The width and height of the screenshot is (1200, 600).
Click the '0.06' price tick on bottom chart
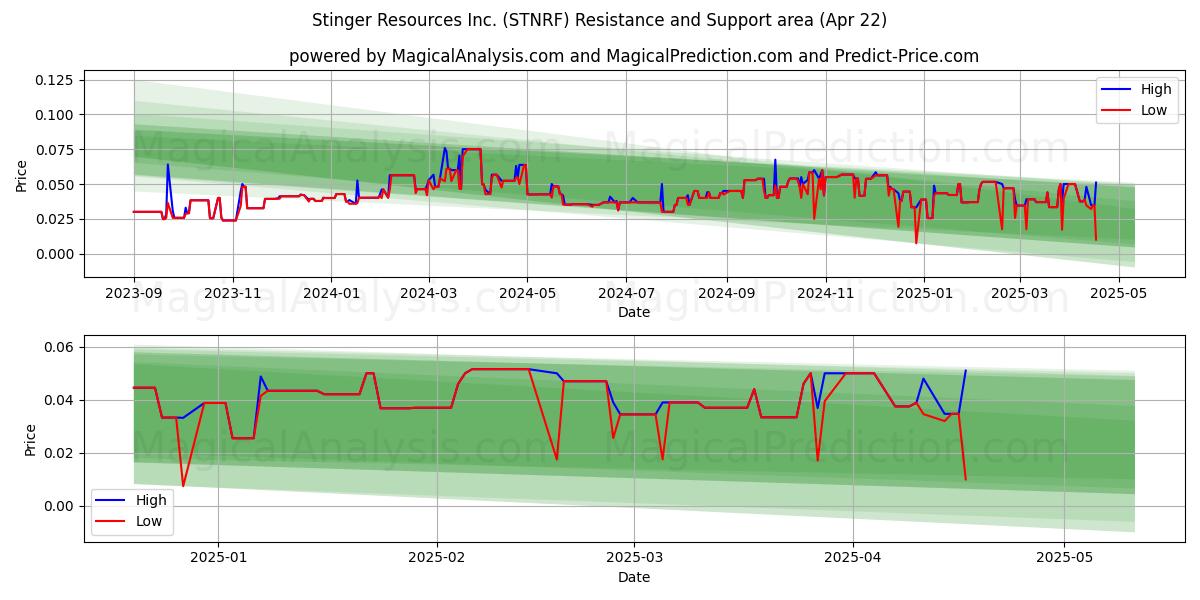point(61,347)
